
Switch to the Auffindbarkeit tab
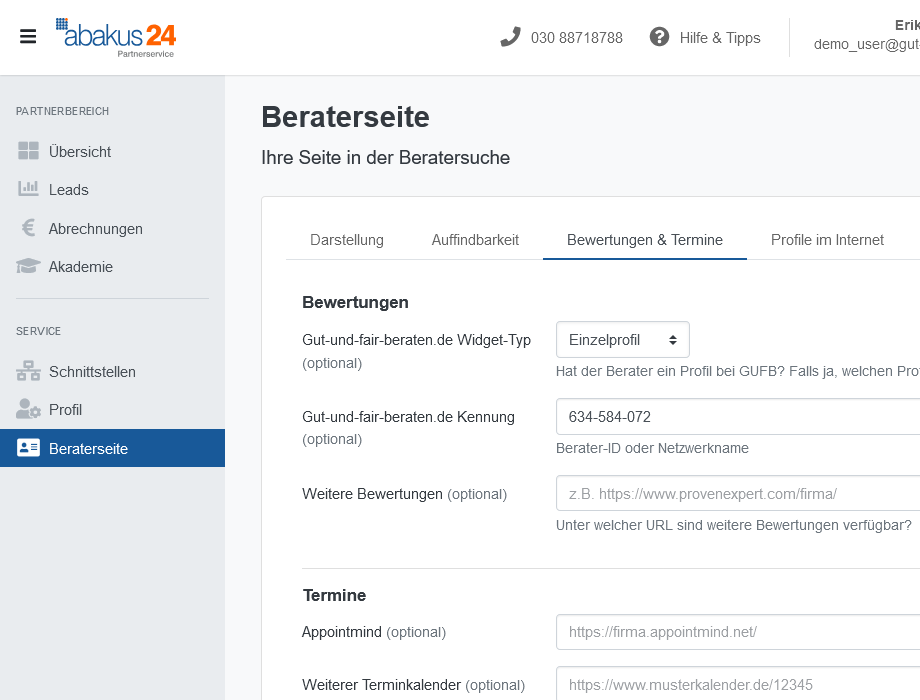point(475,240)
